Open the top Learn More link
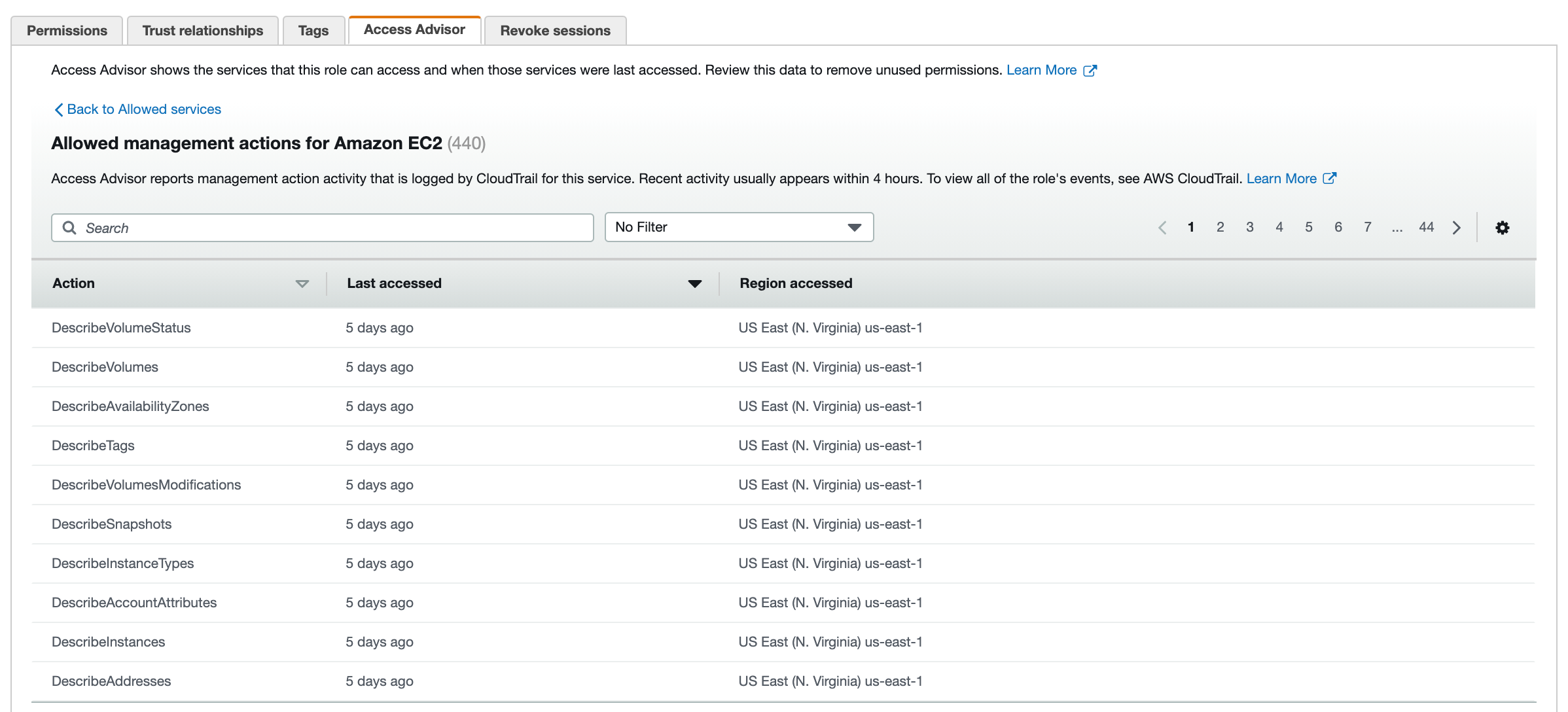This screenshot has width=1568, height=712. pyautogui.click(x=1042, y=70)
